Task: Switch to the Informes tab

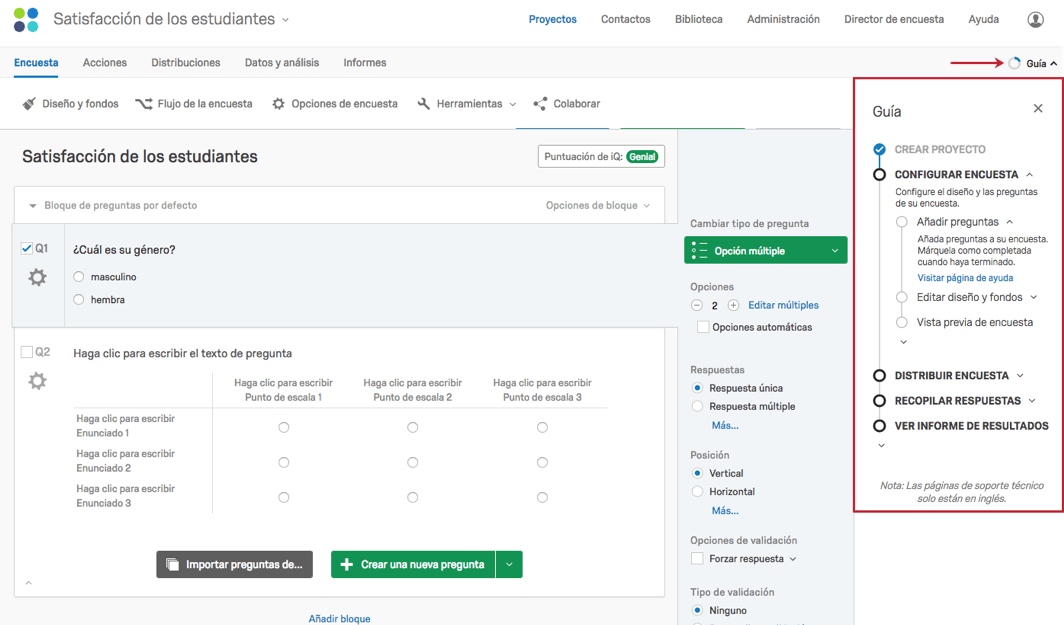Action: pyautogui.click(x=364, y=62)
